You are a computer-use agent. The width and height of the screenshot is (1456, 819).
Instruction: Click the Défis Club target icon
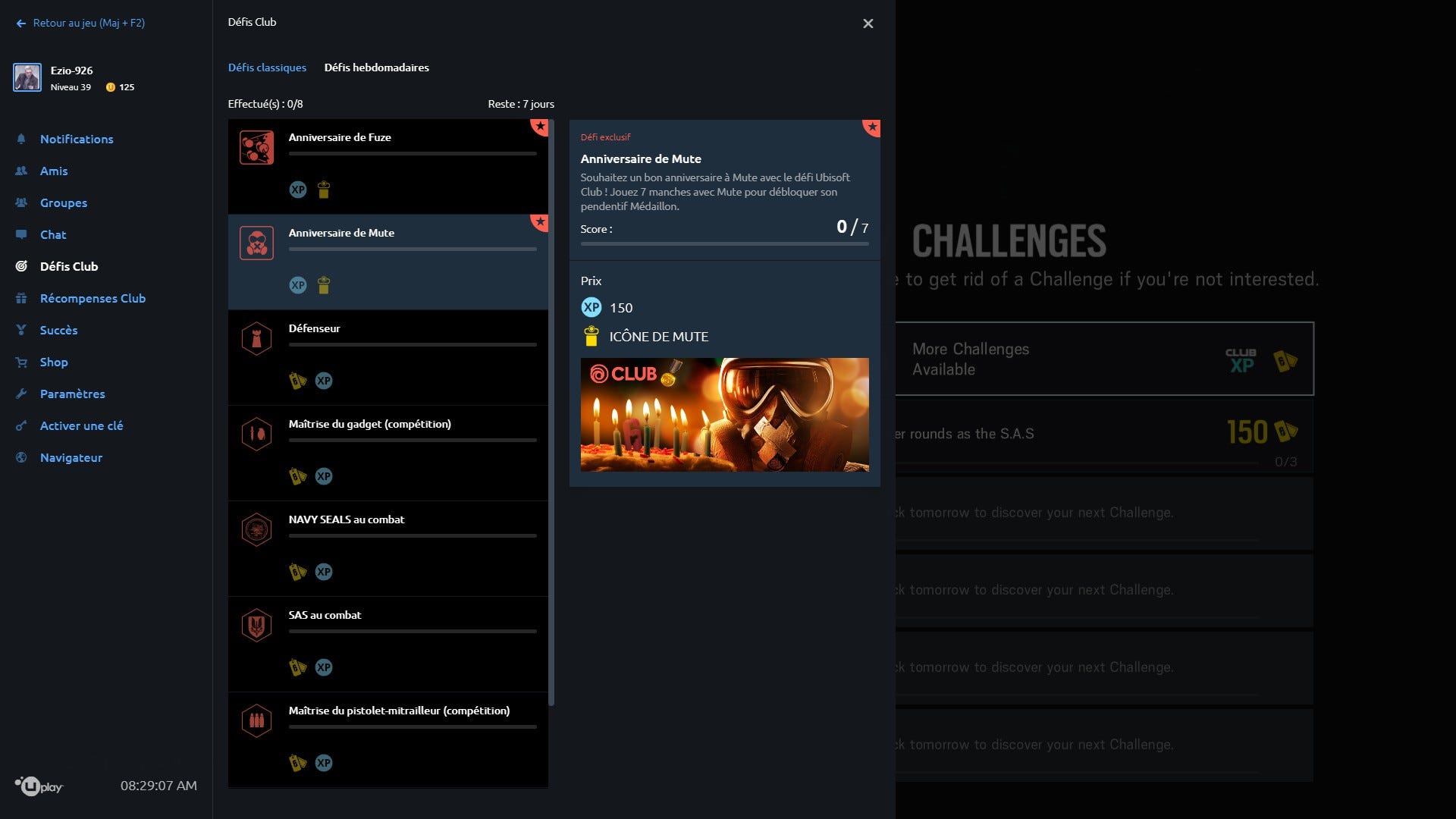coord(21,266)
